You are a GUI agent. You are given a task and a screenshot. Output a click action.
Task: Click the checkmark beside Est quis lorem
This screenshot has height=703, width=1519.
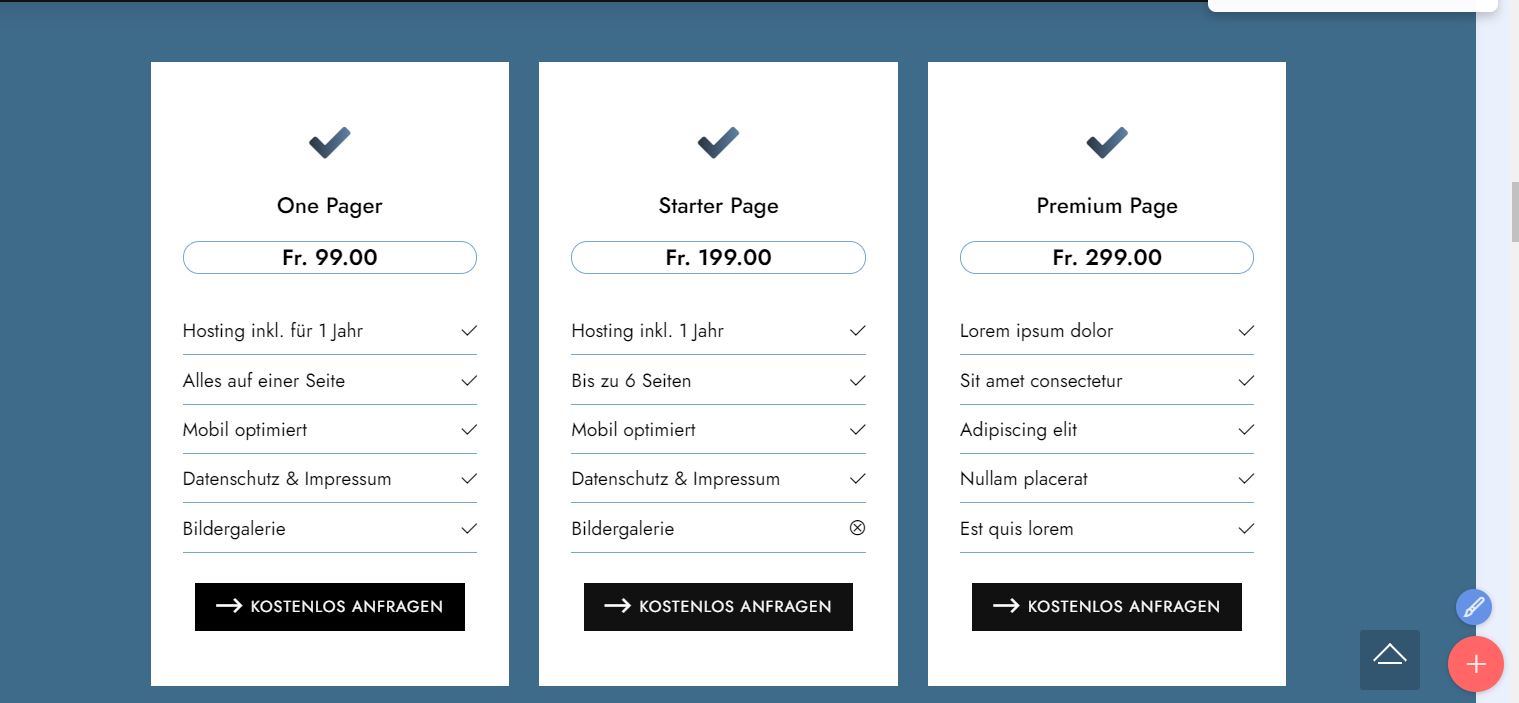(x=1246, y=529)
